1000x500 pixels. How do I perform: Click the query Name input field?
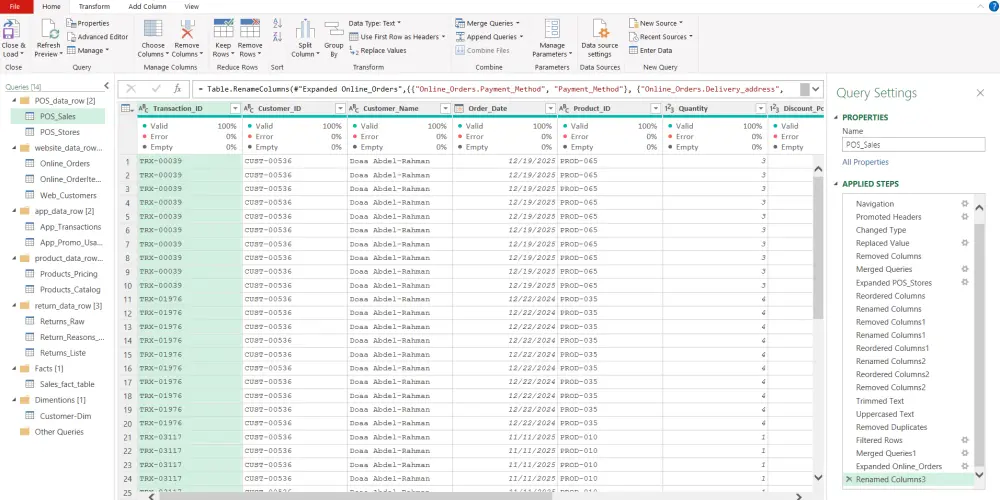tap(913, 145)
